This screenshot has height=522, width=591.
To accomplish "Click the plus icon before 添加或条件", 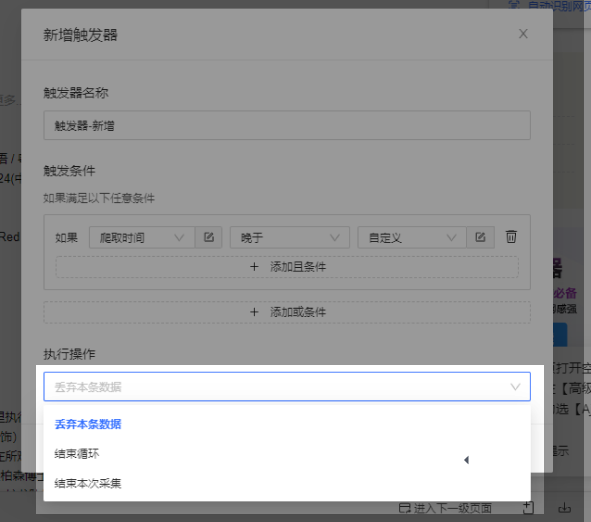I will (254, 312).
